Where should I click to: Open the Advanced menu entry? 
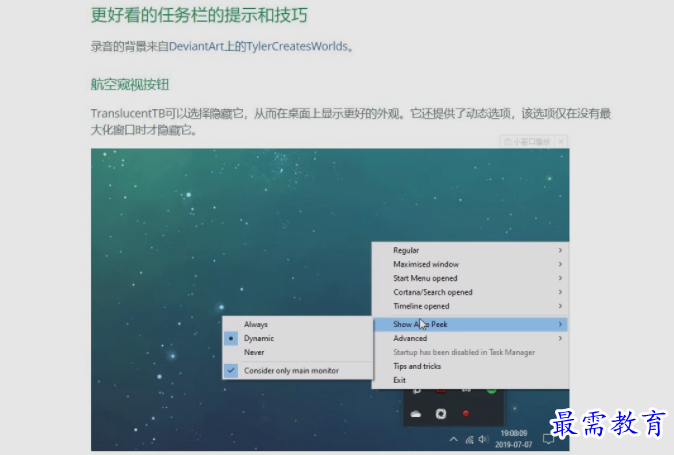470,338
